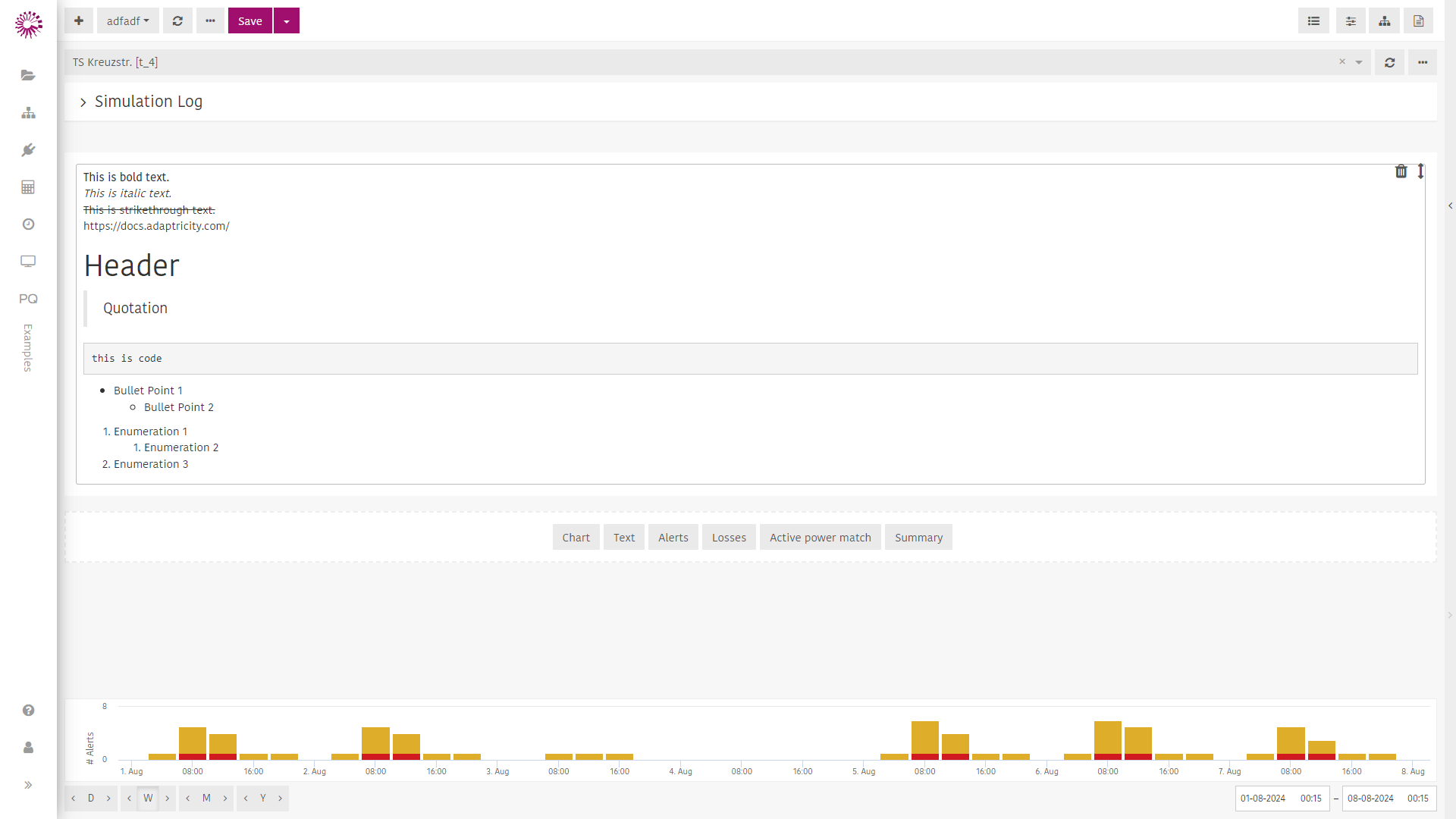
Task: Open the help question mark icon
Action: (x=28, y=711)
